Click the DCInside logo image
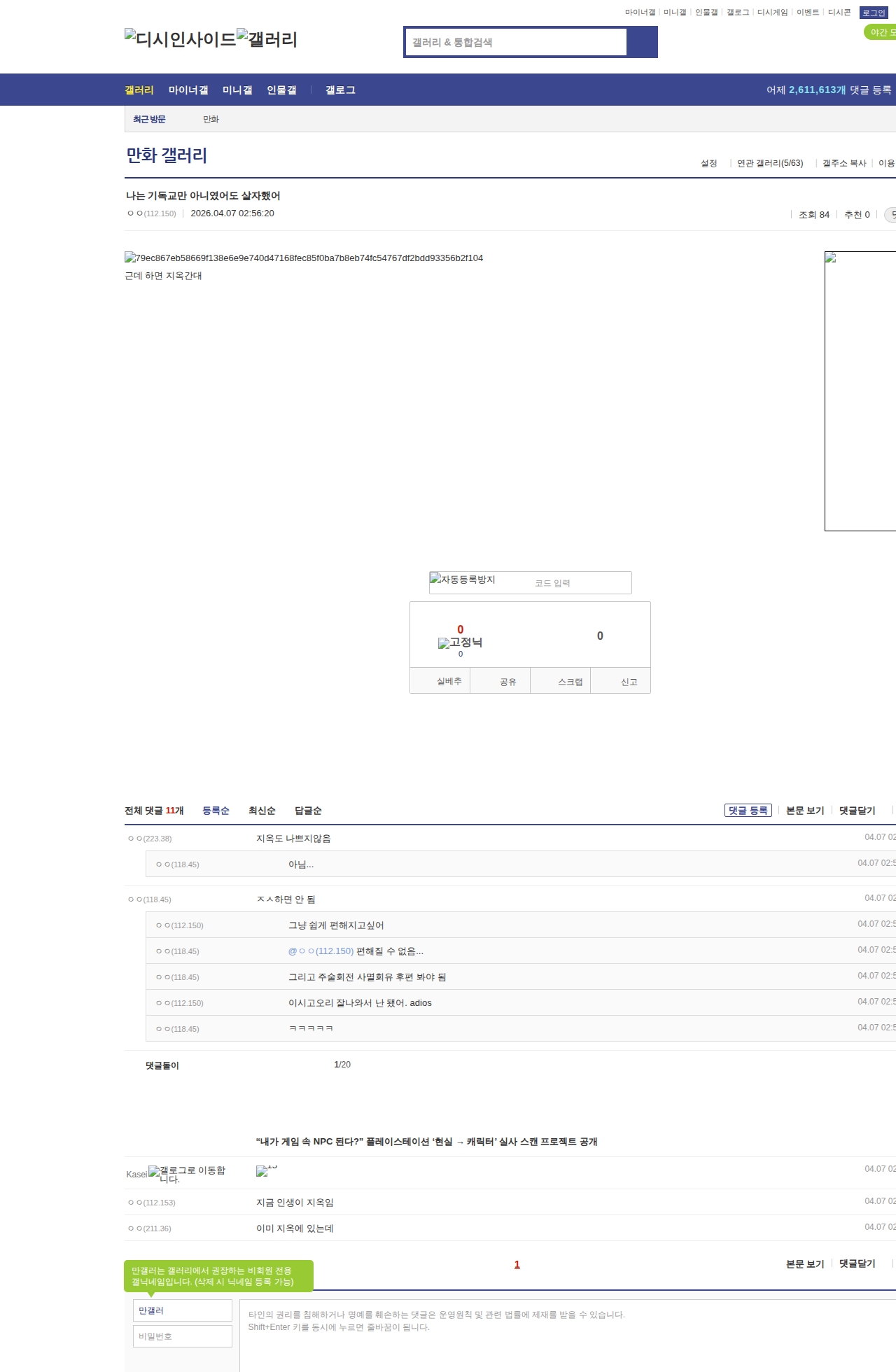Image resolution: width=896 pixels, height=1372 pixels. coord(180,39)
